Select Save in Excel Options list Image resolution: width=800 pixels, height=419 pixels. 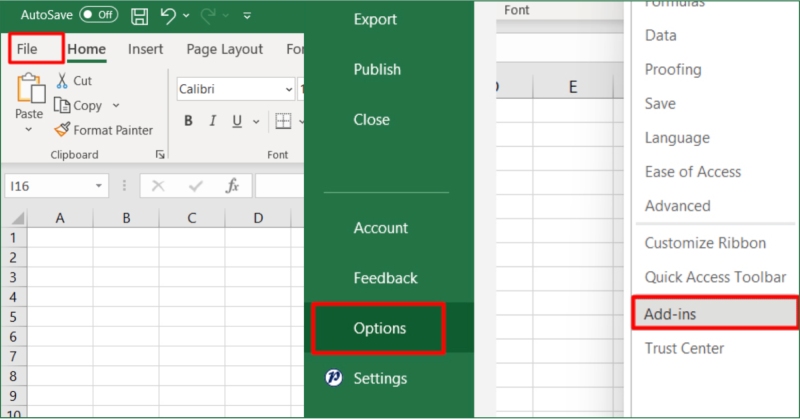[x=660, y=104]
